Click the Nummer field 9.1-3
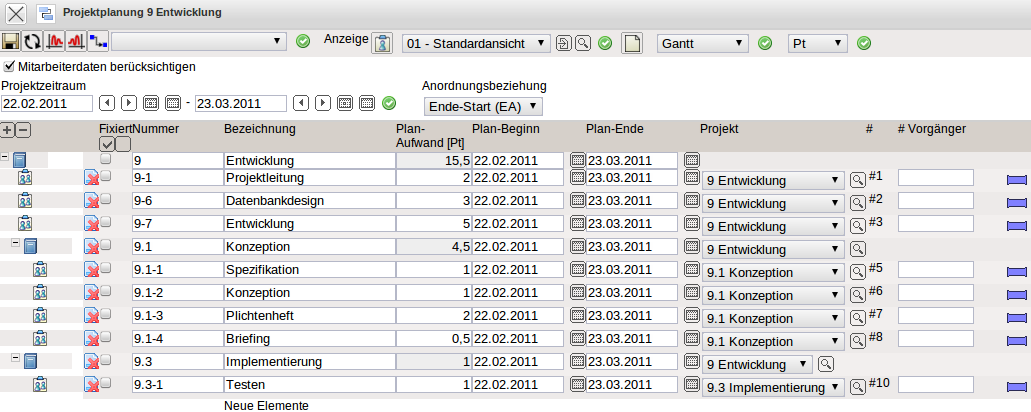The image size is (1031, 412). click(177, 315)
